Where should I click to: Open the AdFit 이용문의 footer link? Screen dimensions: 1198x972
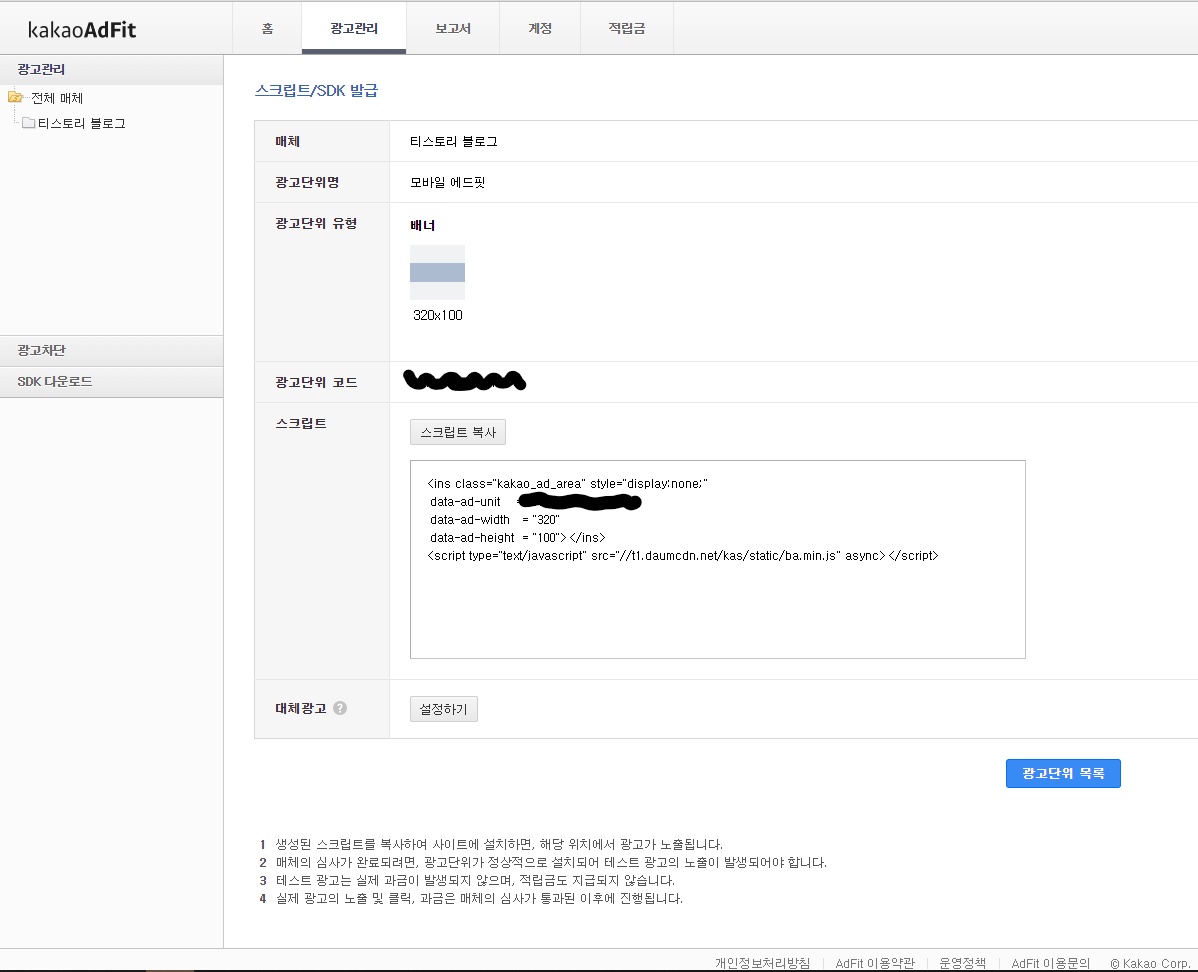point(1051,963)
